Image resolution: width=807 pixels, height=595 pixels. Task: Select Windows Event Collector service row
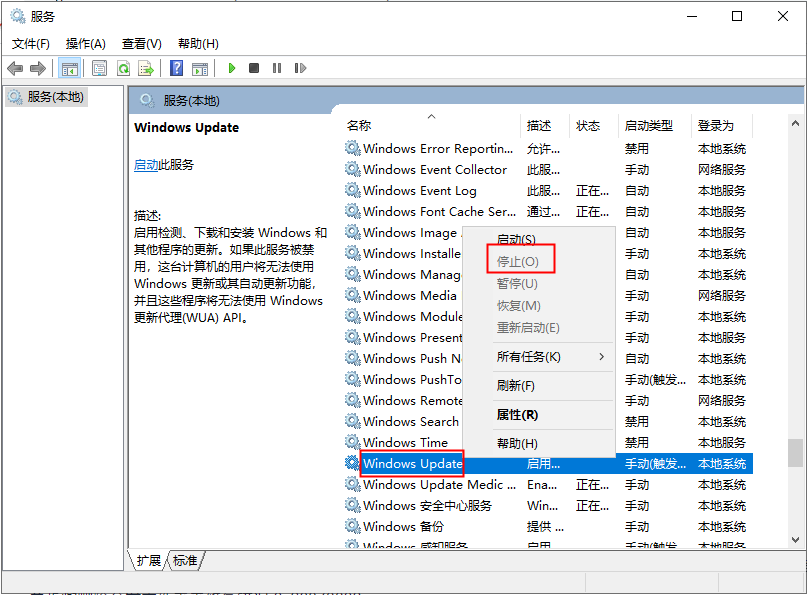click(x=548, y=170)
